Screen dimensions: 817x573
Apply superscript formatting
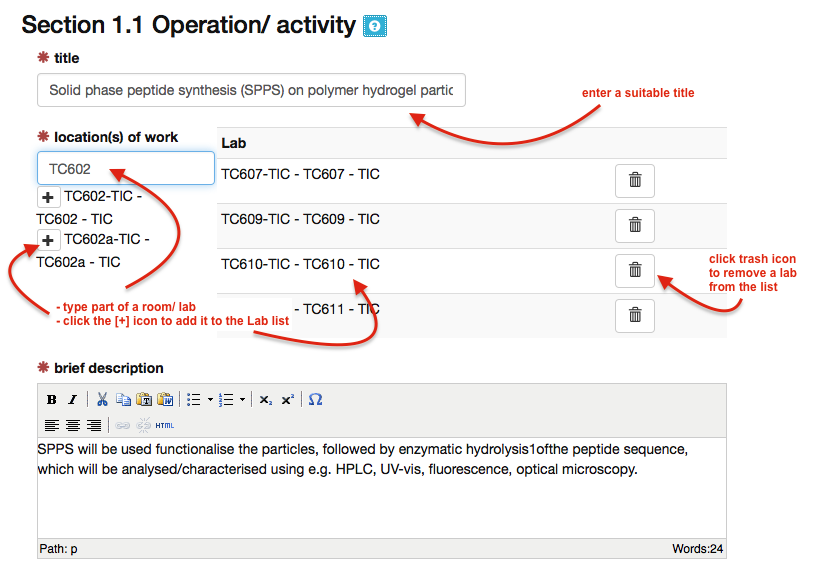click(x=287, y=400)
